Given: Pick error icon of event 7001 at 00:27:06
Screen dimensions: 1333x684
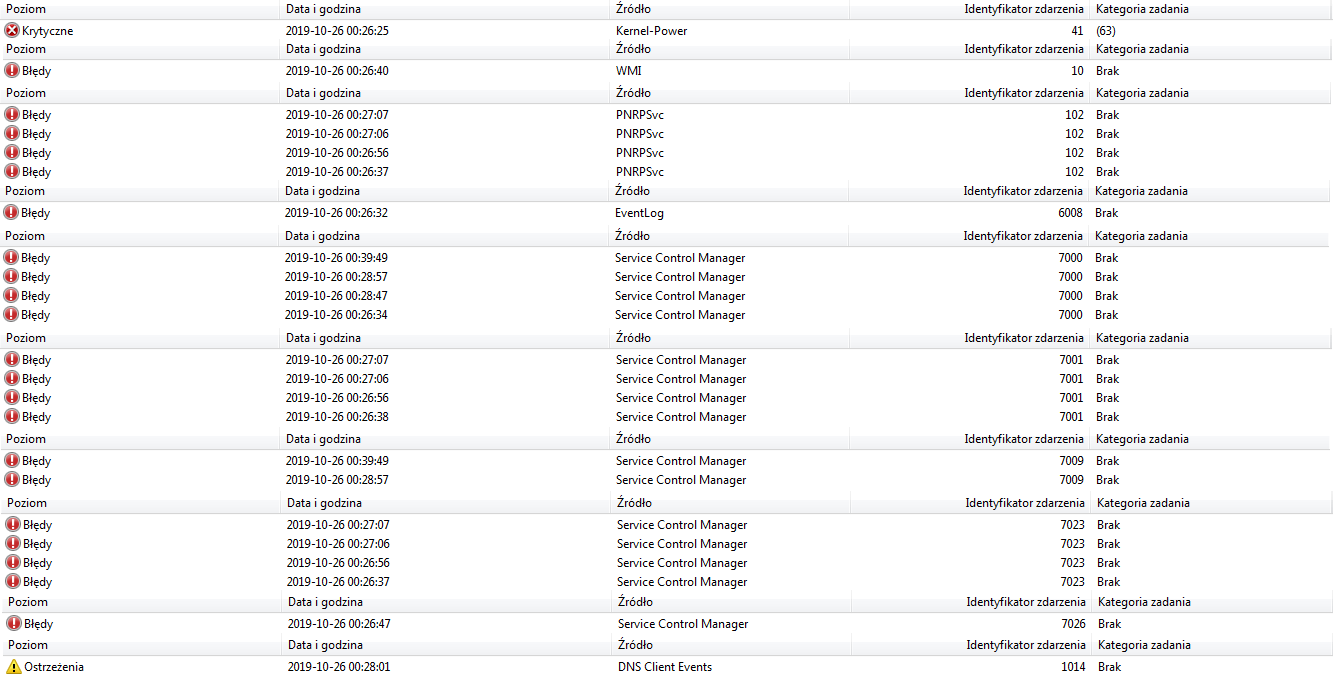Looking at the screenshot, I should pyautogui.click(x=13, y=379).
